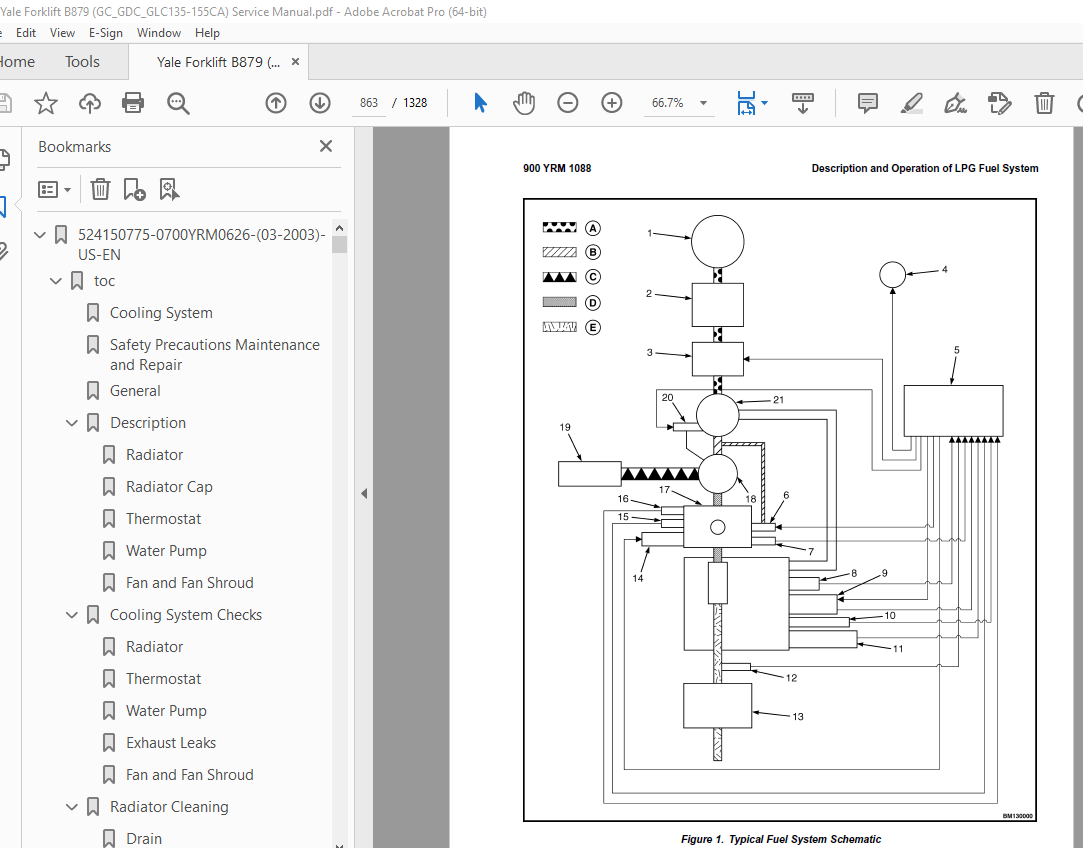Open the Exhaust Leaks bookmark
The width and height of the screenshot is (1083, 848).
pyautogui.click(x=171, y=743)
